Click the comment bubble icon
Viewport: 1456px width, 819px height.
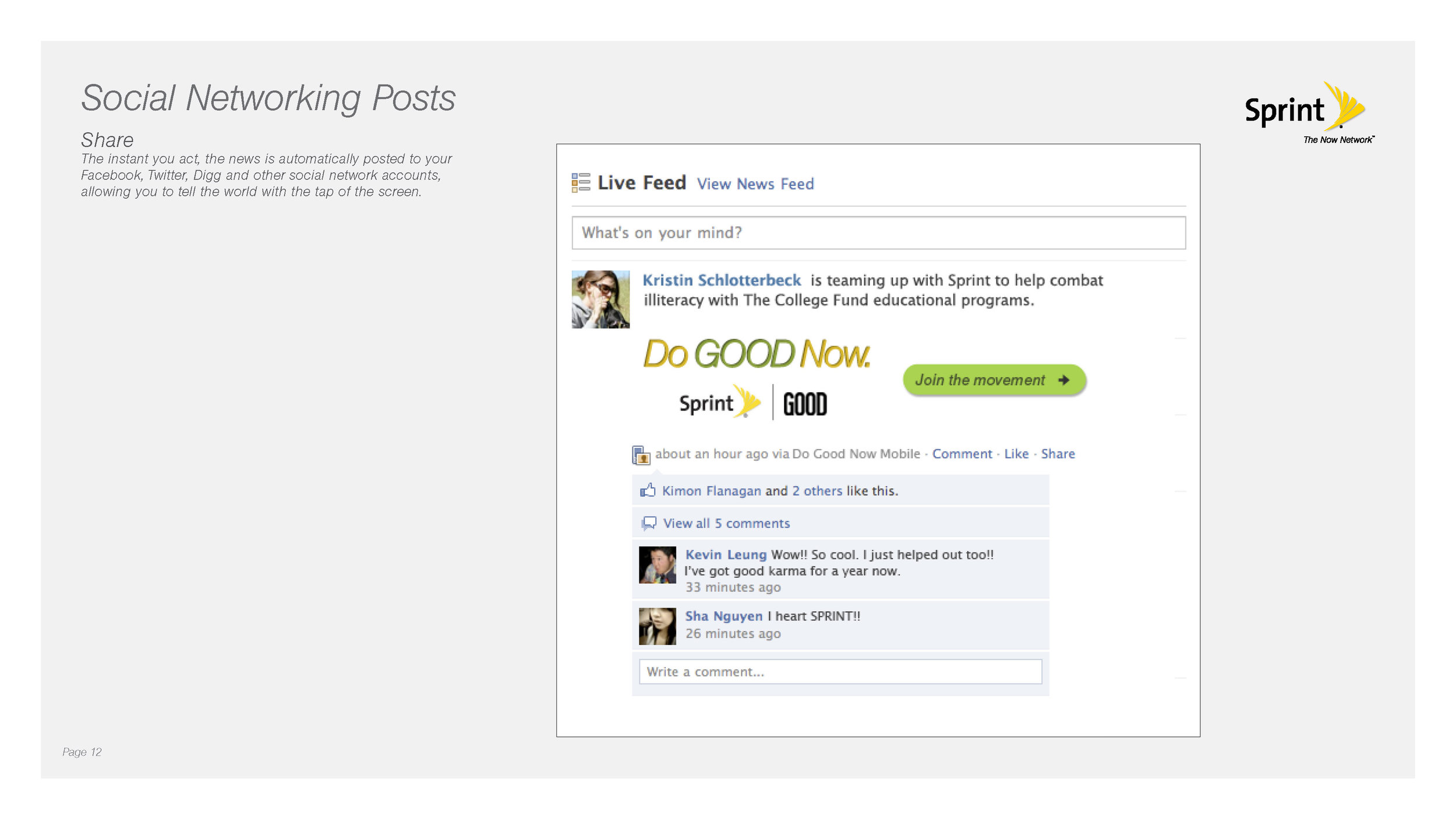click(x=648, y=523)
